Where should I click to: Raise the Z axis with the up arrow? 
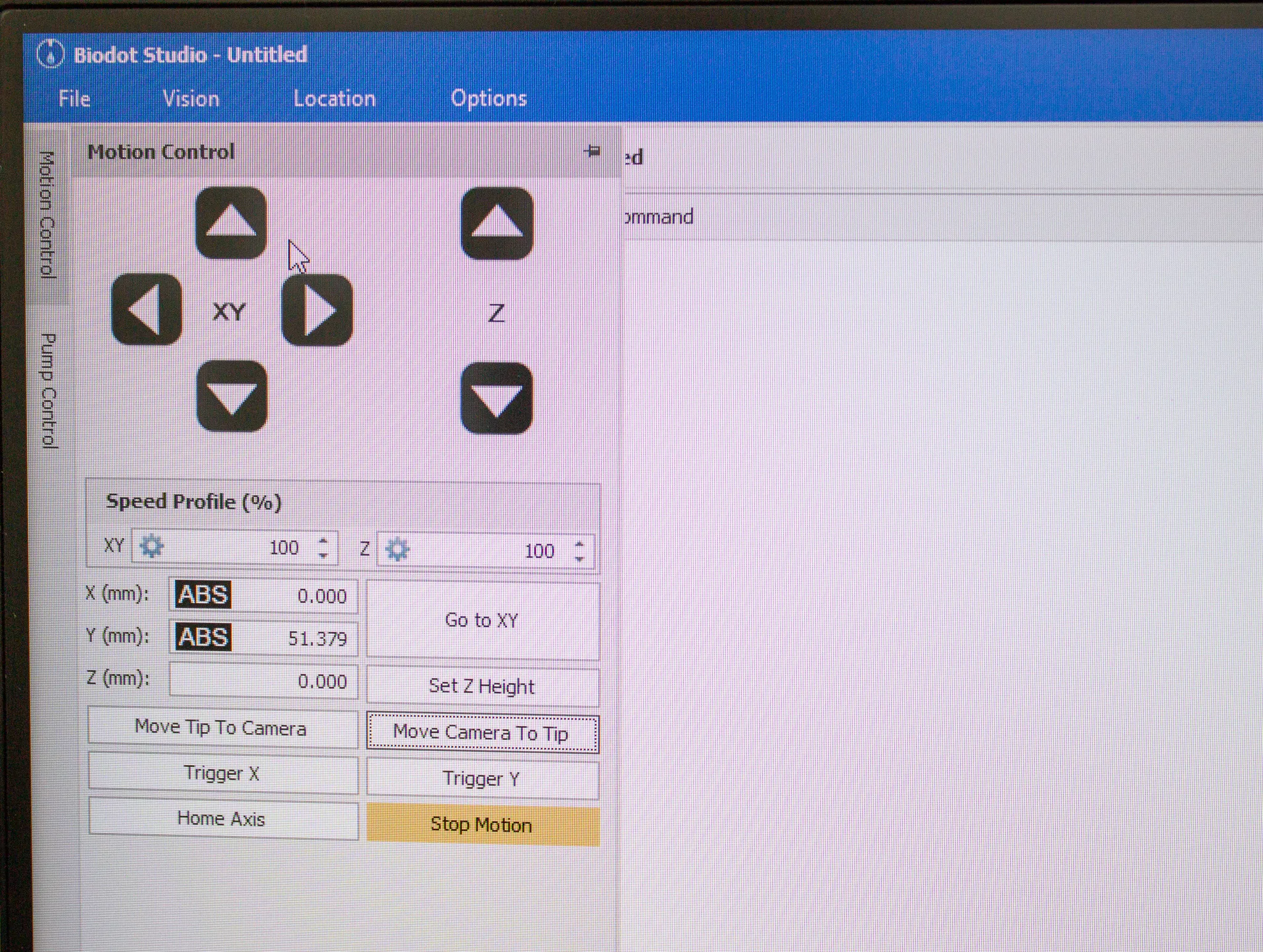497,224
